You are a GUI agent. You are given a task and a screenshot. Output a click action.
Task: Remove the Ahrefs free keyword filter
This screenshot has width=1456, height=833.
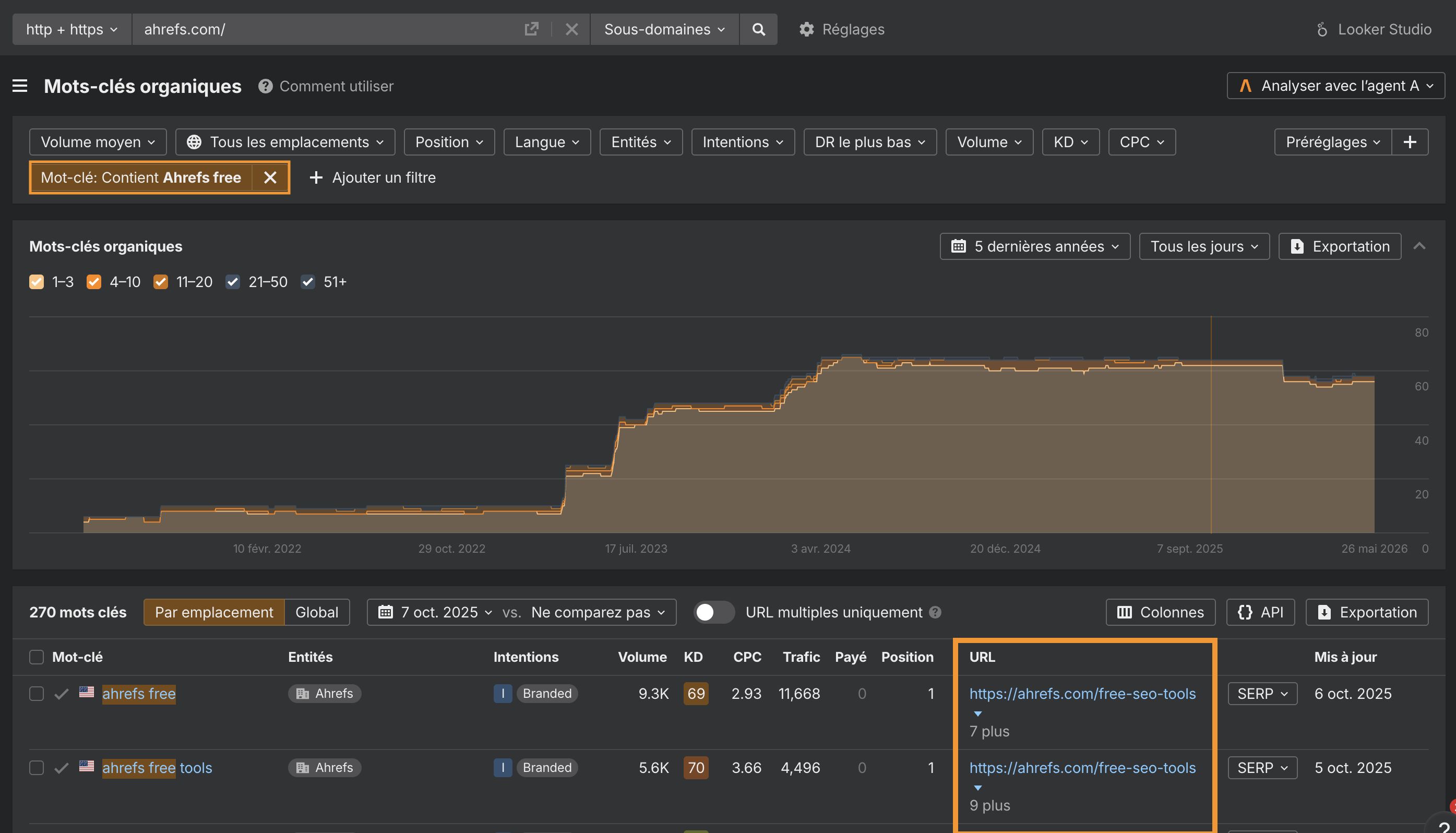click(x=270, y=177)
